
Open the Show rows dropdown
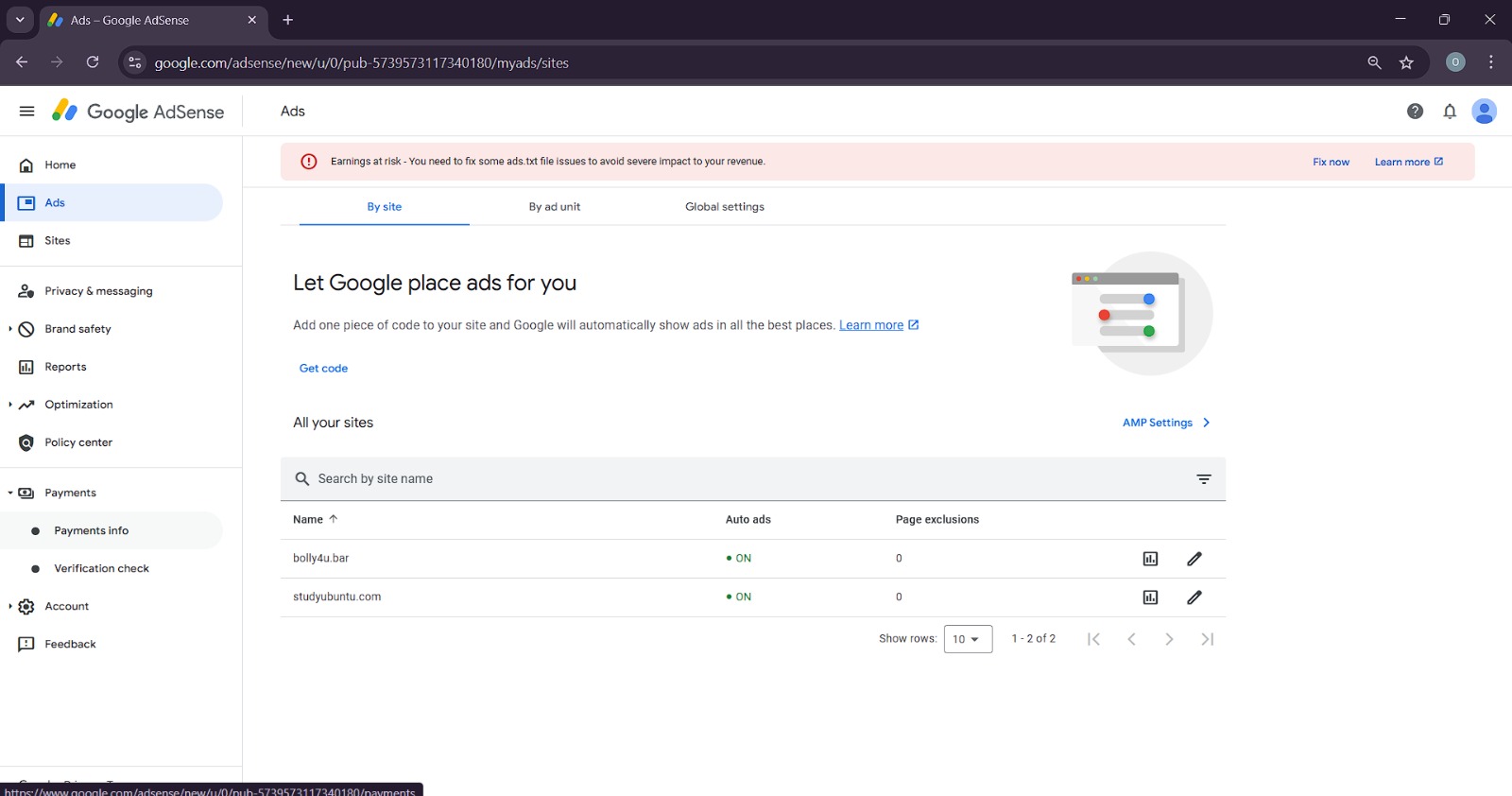(968, 639)
